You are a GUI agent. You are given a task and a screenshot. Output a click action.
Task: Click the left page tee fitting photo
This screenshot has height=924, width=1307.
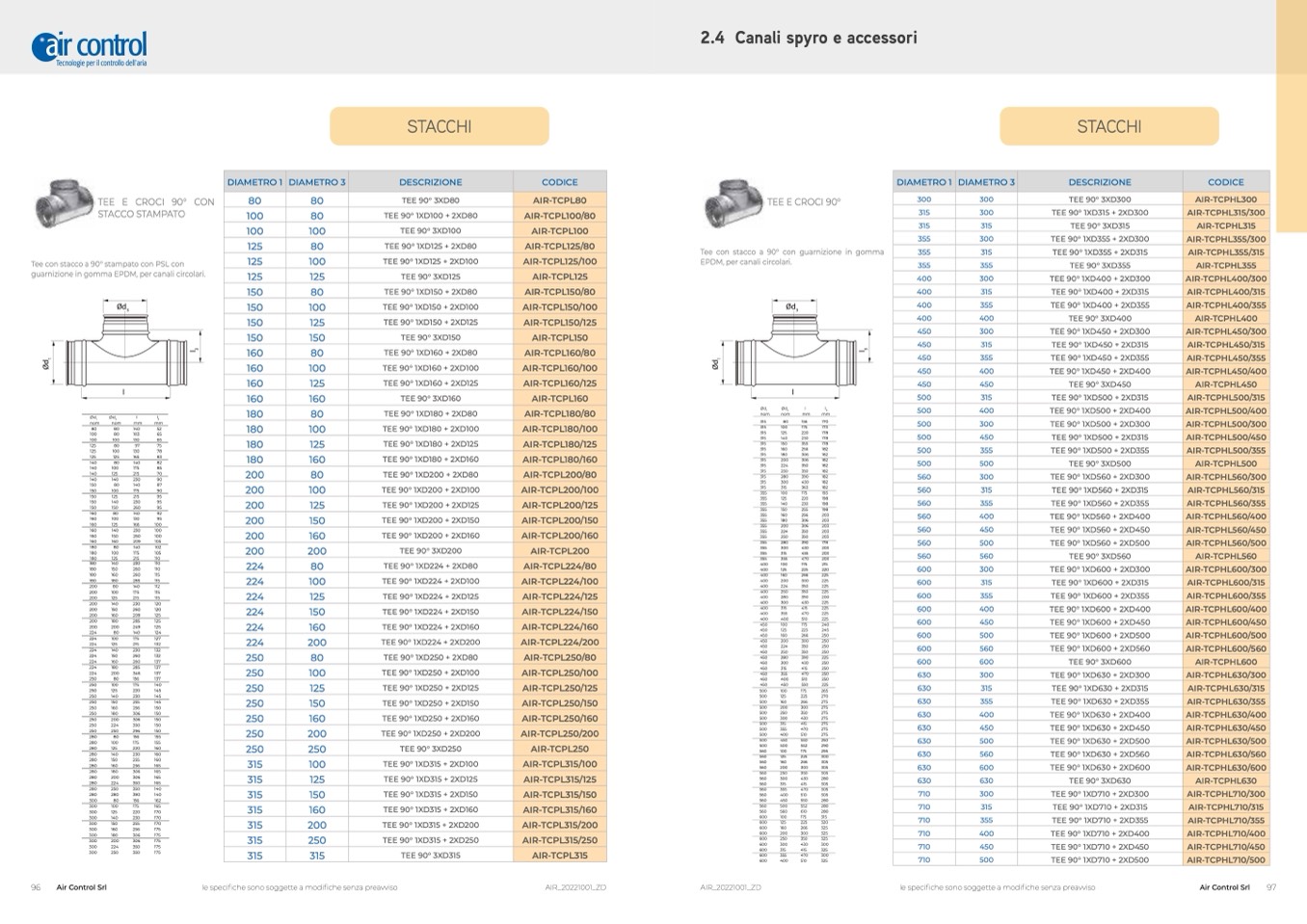[62, 203]
